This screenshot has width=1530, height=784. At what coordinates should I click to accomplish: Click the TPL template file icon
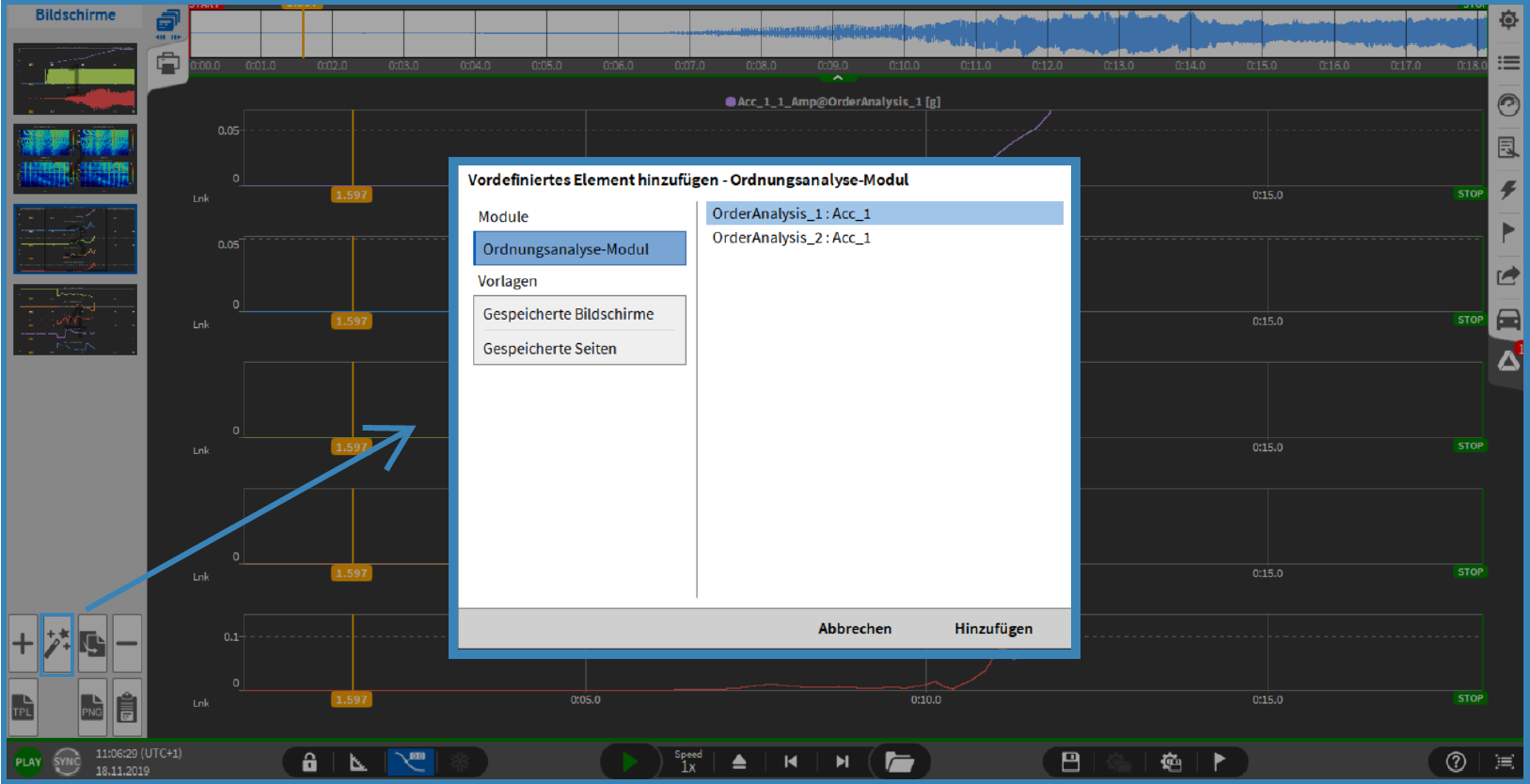23,707
